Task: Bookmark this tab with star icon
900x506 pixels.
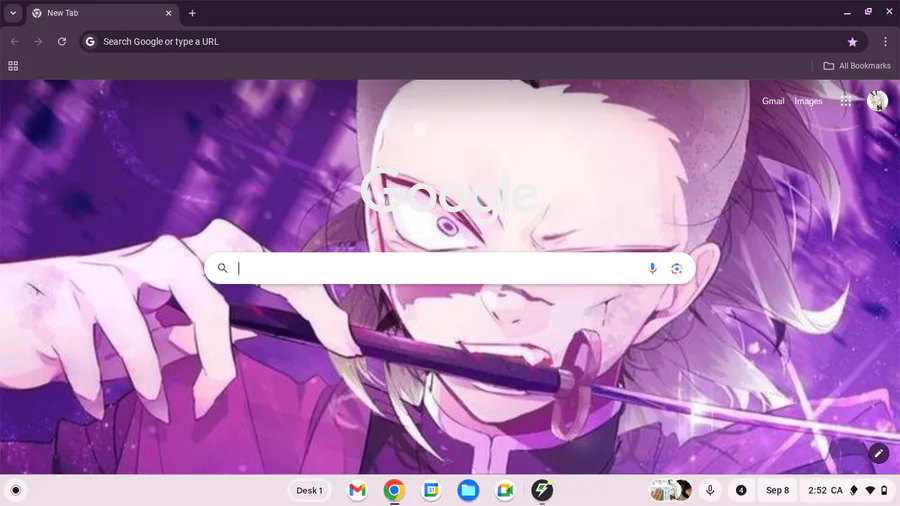Action: tap(852, 41)
